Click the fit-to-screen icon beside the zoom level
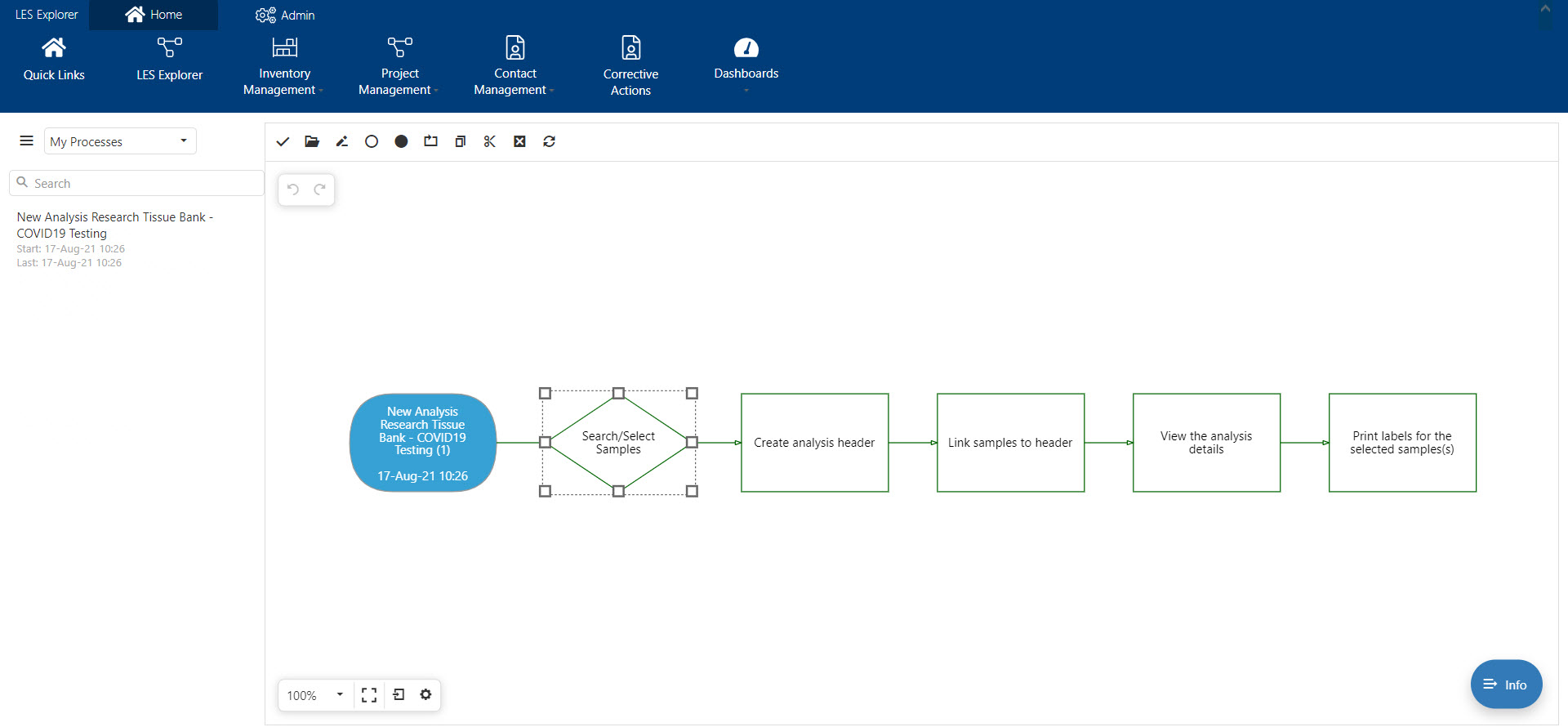1568x727 pixels. point(369,695)
